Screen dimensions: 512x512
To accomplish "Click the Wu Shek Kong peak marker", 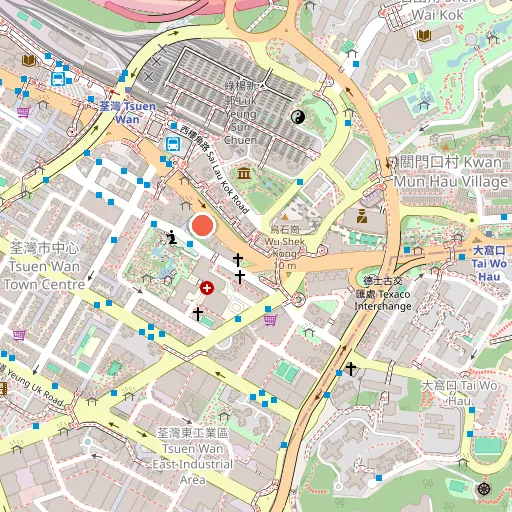I will click(x=285, y=217).
